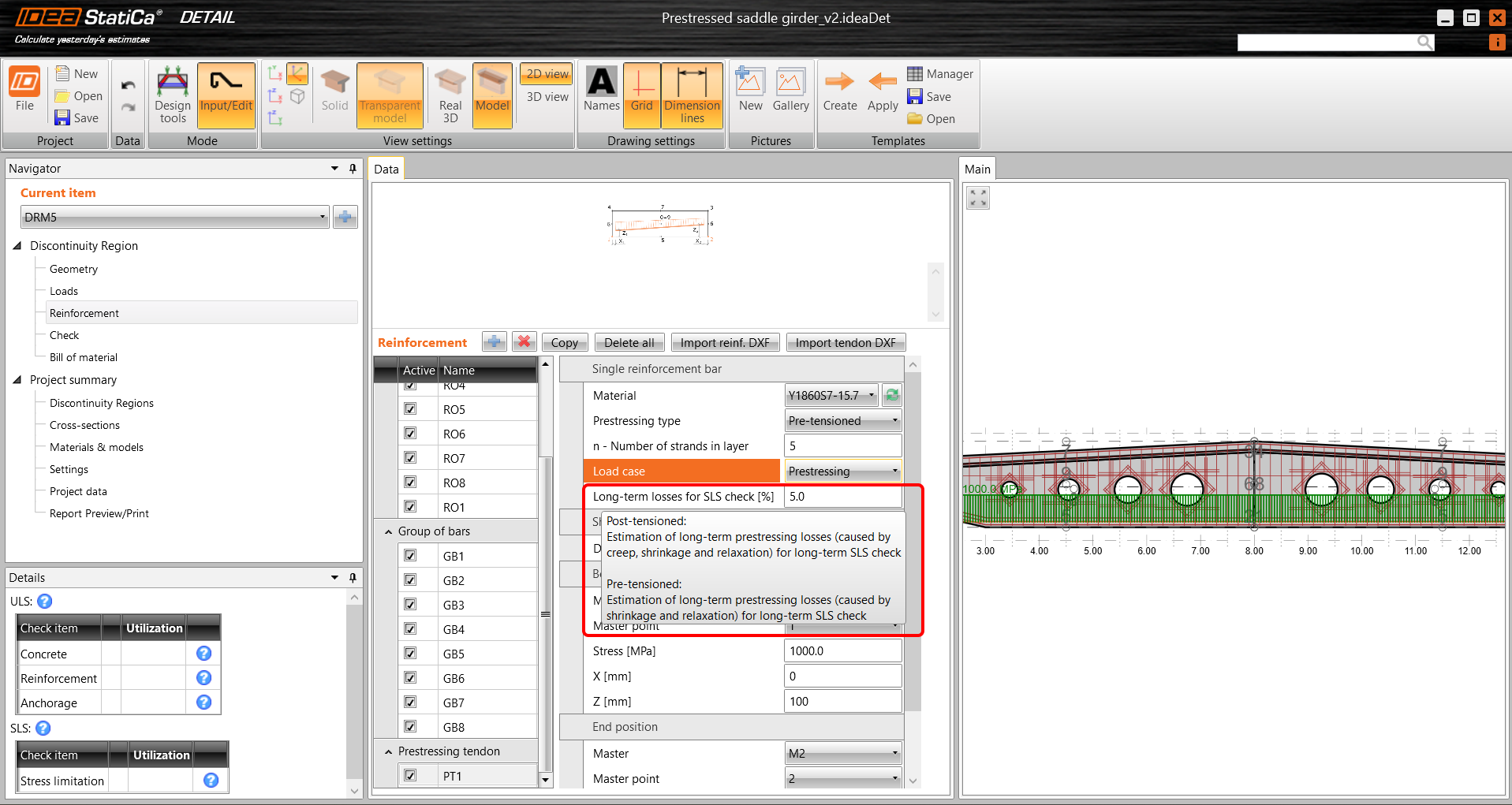The height and width of the screenshot is (805, 1512).
Task: Select Geometry in the Navigator tree
Action: point(73,269)
